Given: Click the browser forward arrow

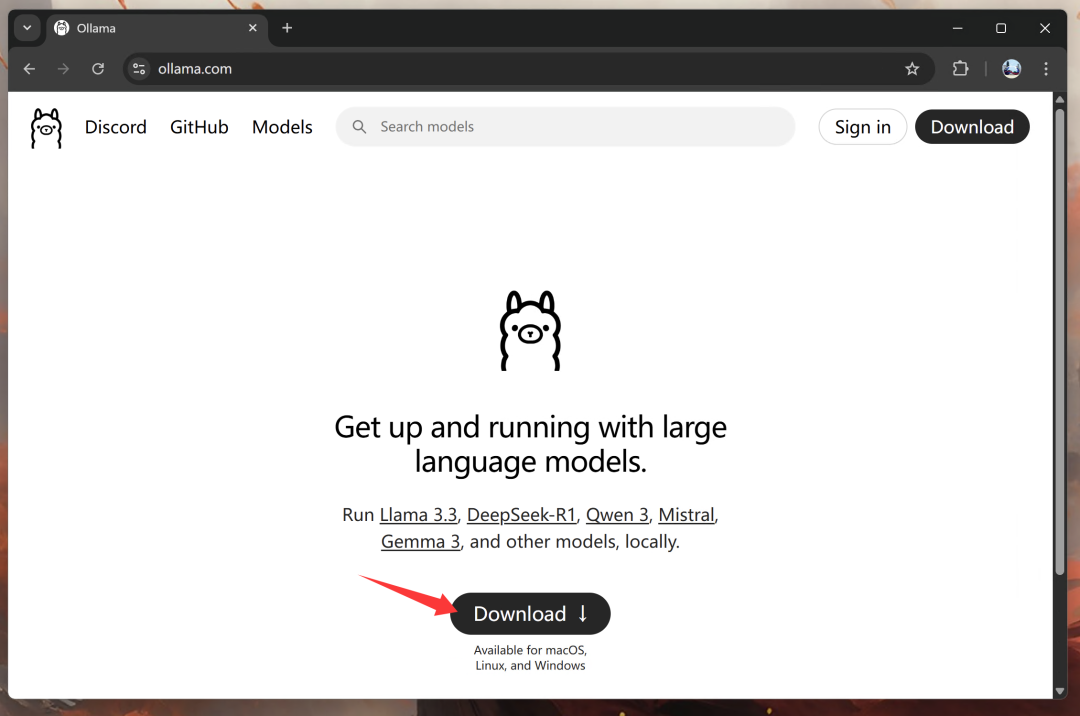Looking at the screenshot, I should [63, 69].
